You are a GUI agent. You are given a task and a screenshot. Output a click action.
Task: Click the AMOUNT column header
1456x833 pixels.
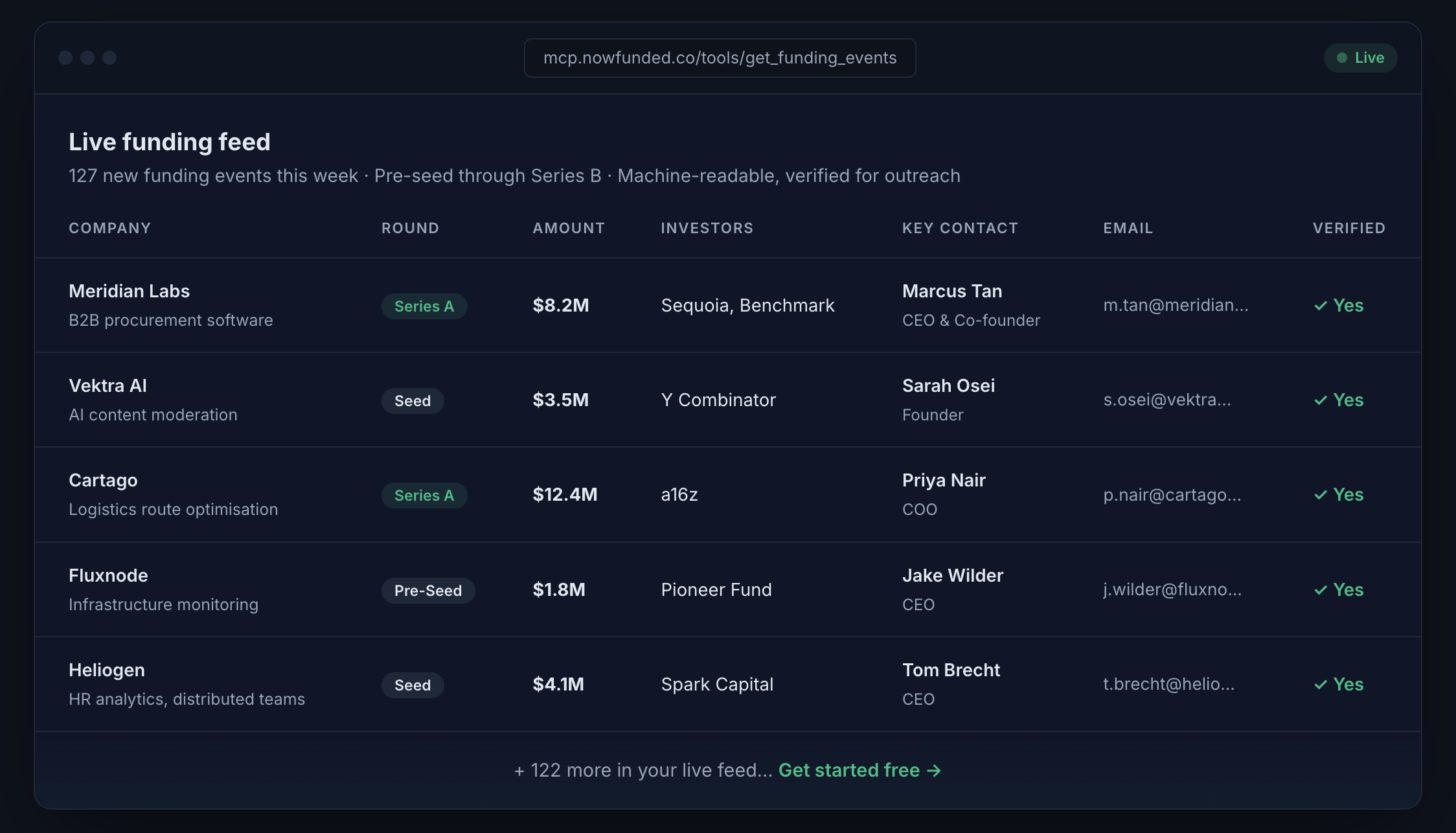click(x=569, y=228)
